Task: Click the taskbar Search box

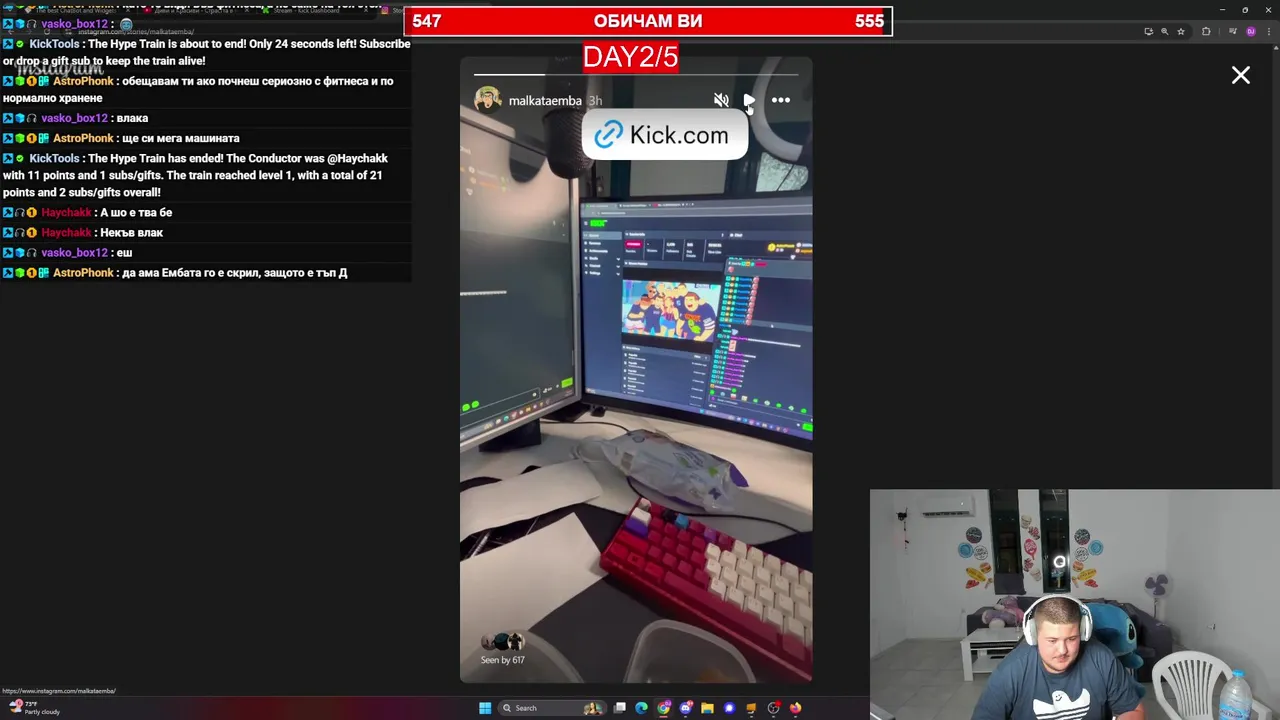Action: pyautogui.click(x=552, y=708)
